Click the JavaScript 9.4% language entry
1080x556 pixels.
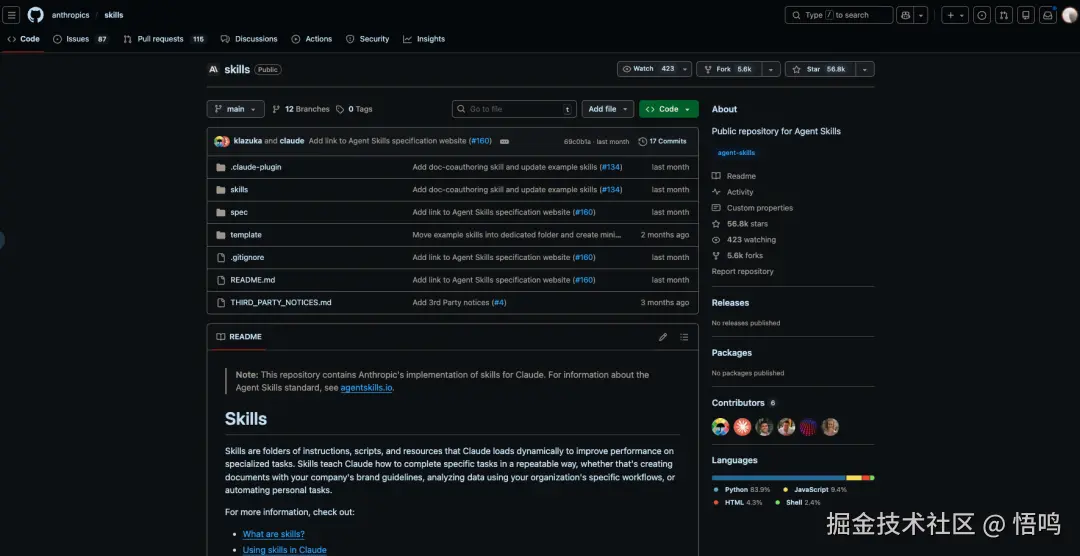pos(815,490)
